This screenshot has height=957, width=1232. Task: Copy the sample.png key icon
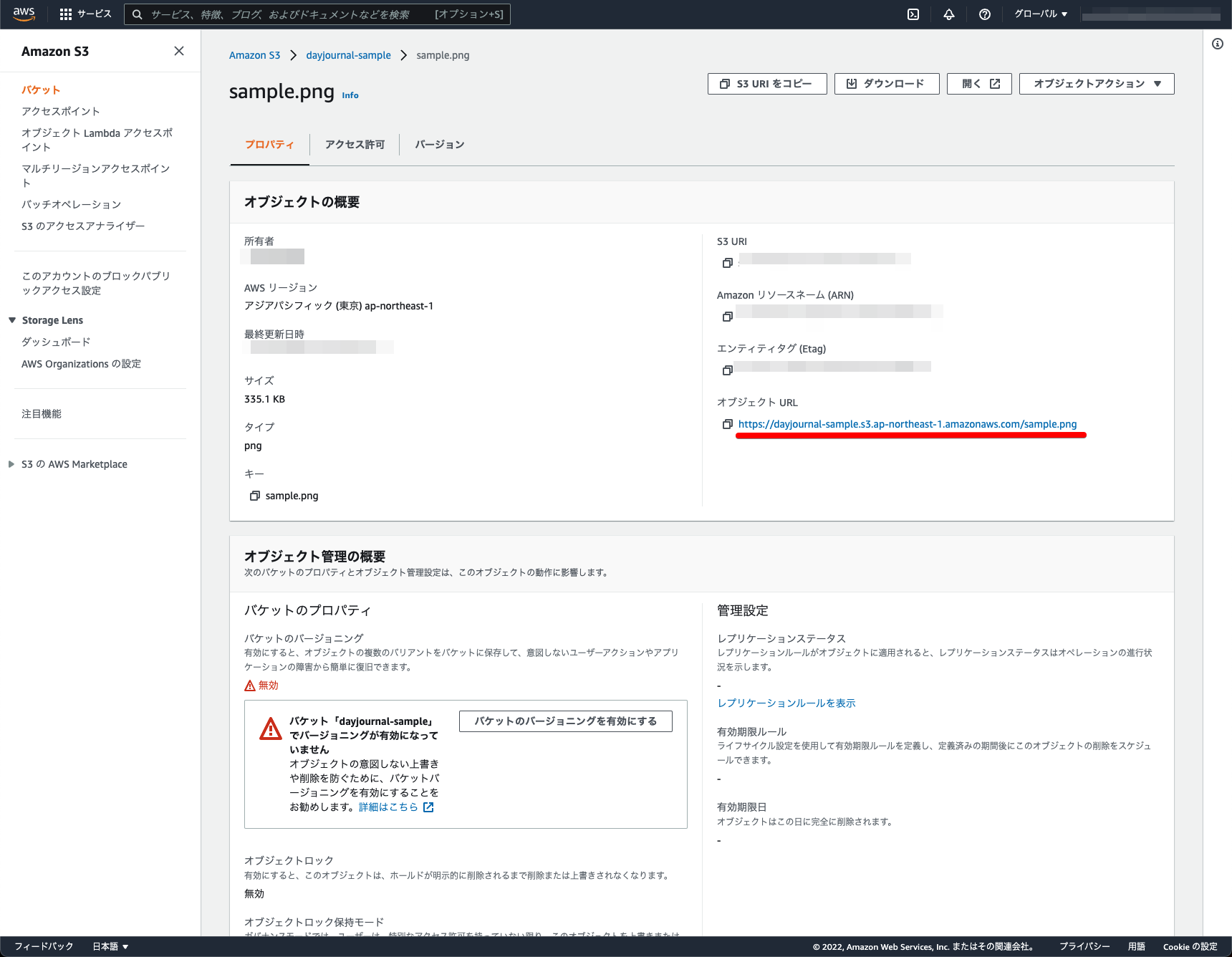254,496
